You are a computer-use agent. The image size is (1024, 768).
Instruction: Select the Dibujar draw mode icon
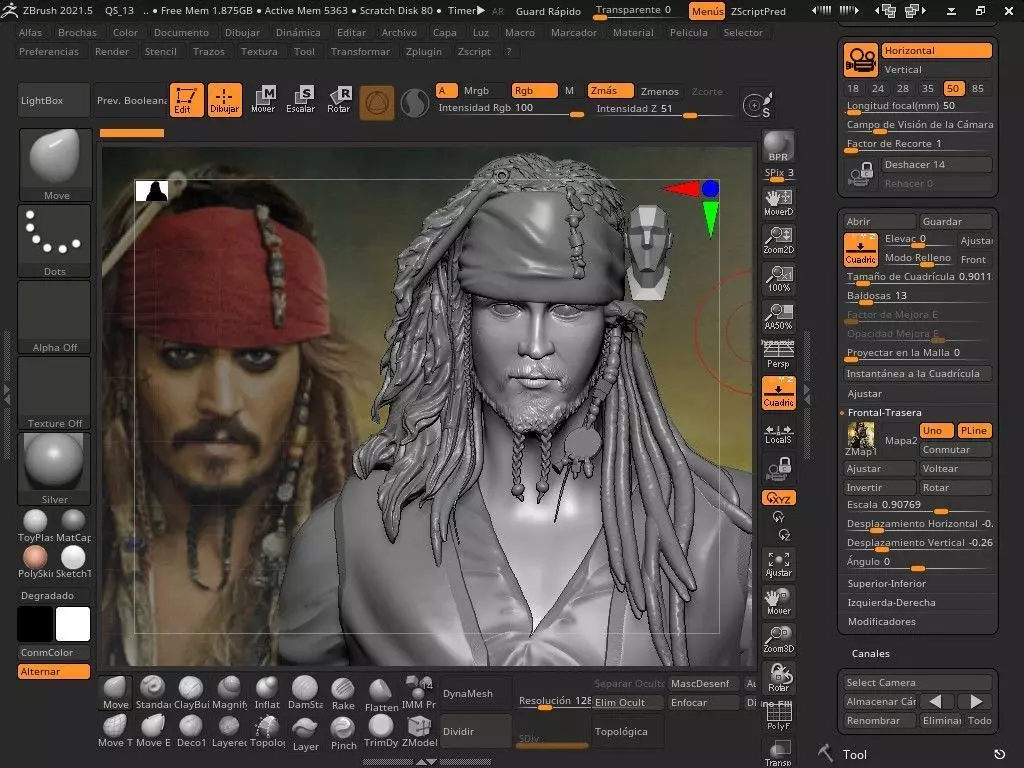point(225,100)
